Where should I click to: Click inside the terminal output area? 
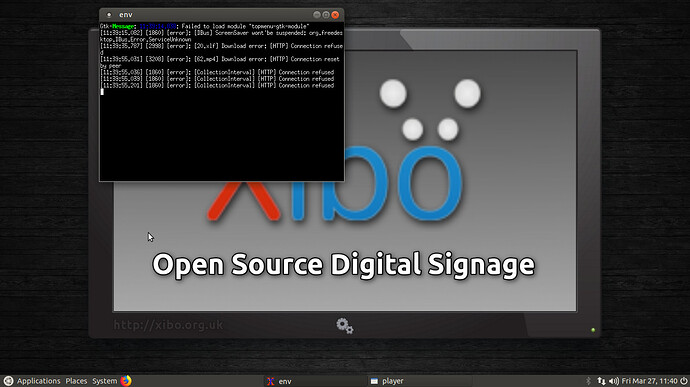click(221, 101)
